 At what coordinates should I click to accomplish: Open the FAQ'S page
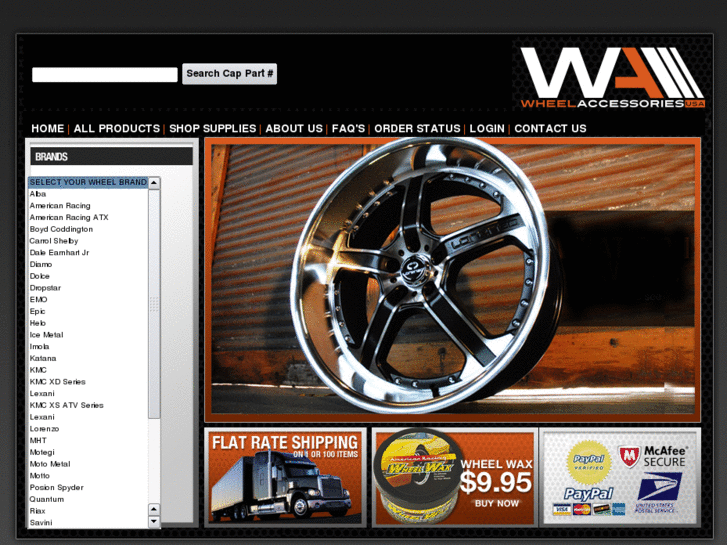(x=349, y=128)
